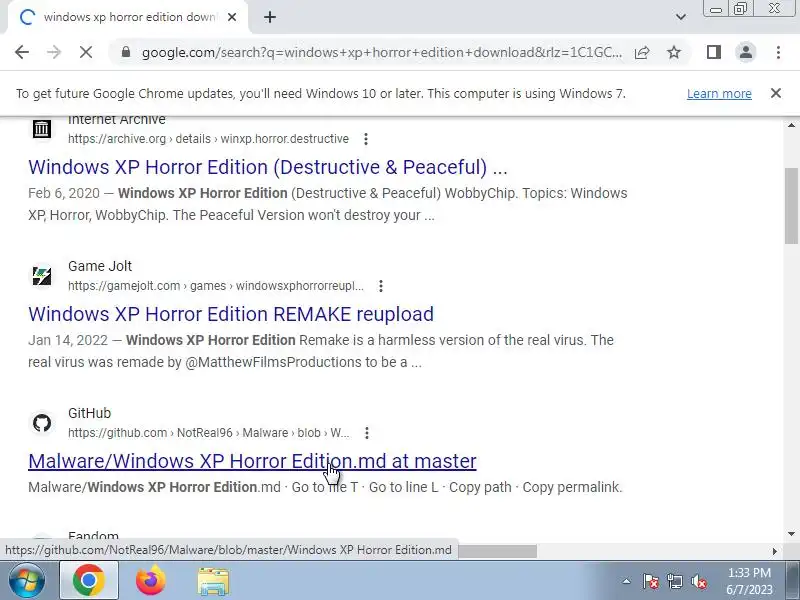Click the archive.org breadcrumb URL

209,139
